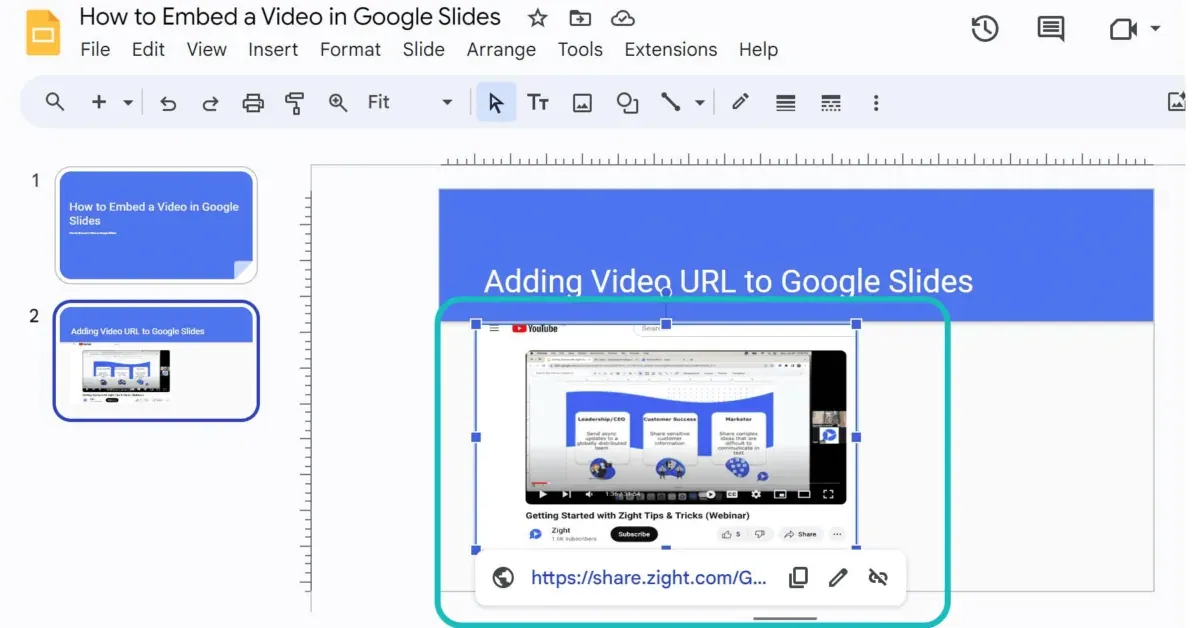
Task: Open the View menu
Action: 207,50
